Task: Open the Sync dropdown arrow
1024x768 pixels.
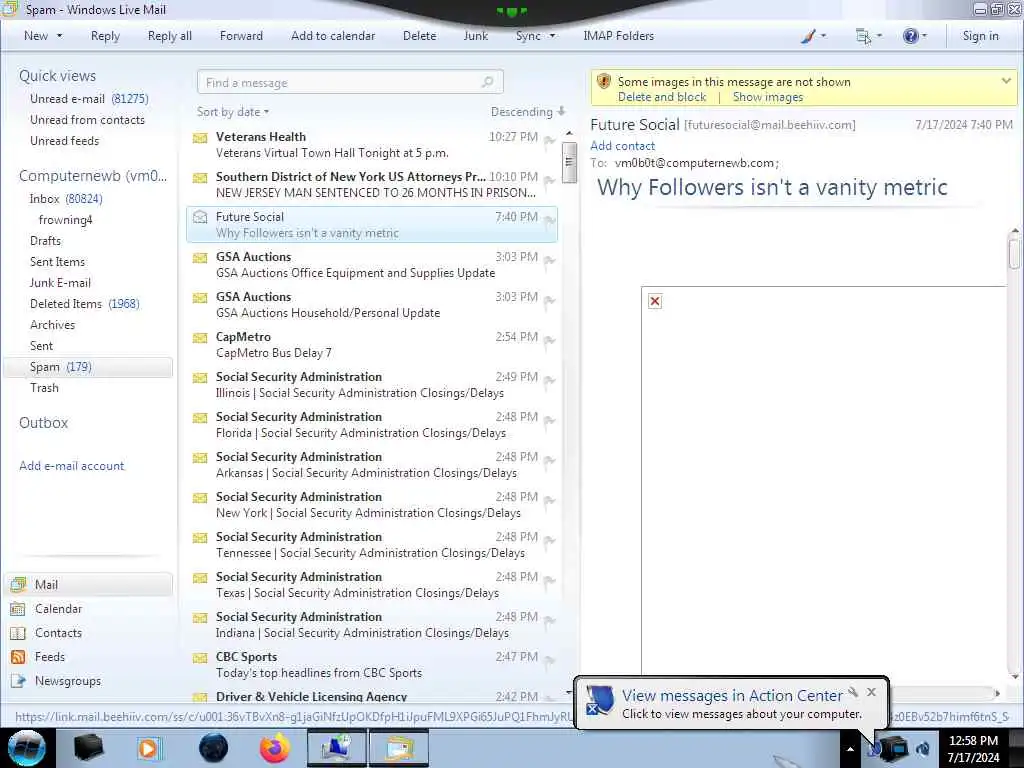Action: tap(552, 36)
